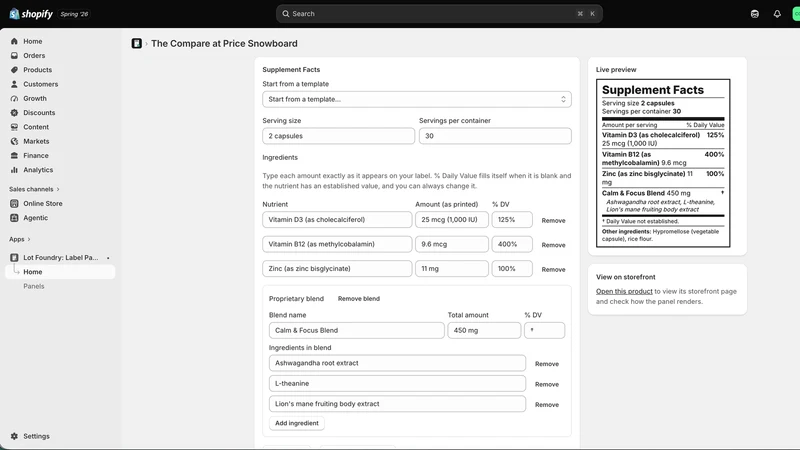Click Lot Foundry app icon in sidebar
Viewport: 800px width, 450px height.
click(14, 258)
